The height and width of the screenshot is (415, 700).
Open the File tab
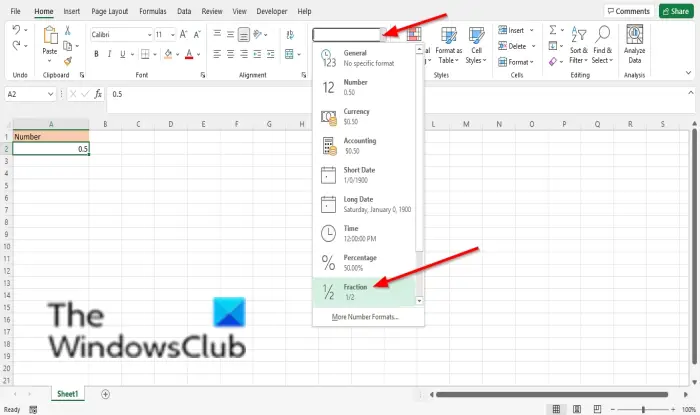coord(15,11)
